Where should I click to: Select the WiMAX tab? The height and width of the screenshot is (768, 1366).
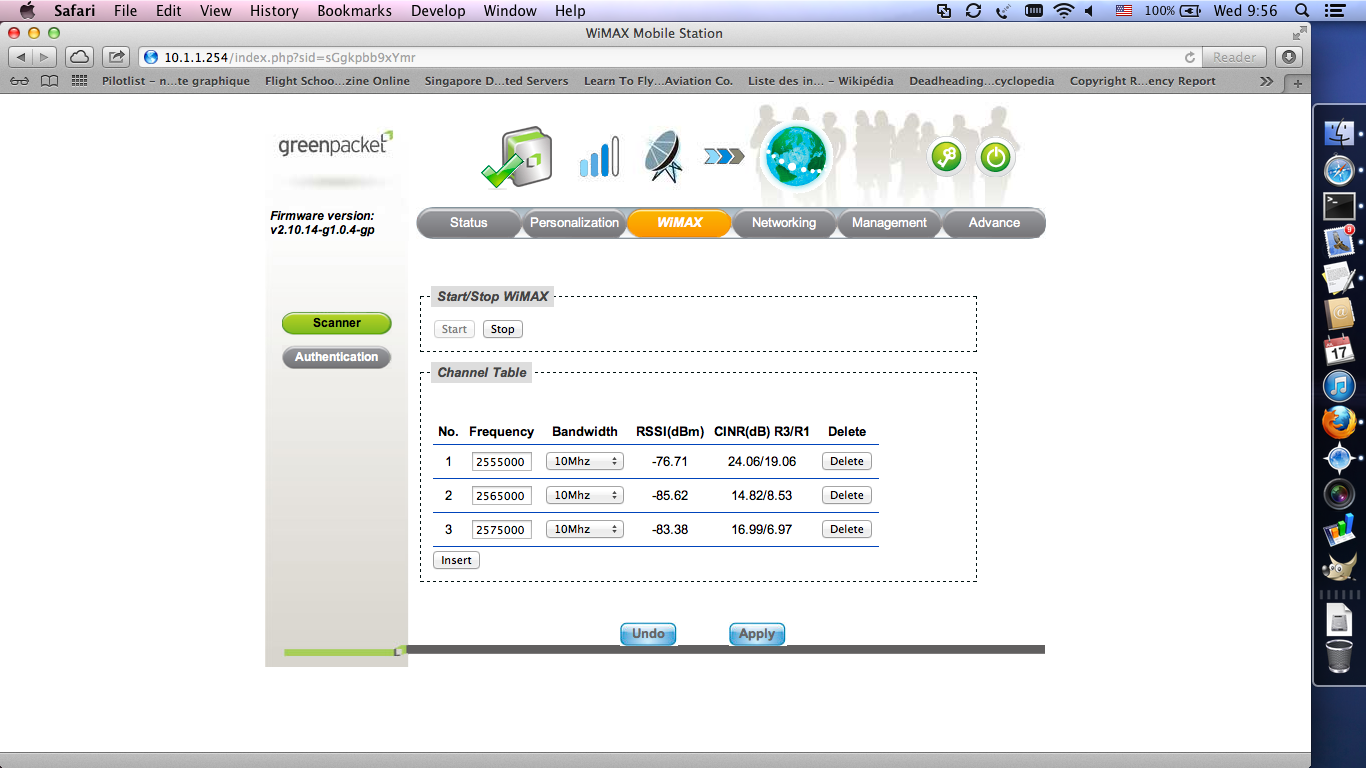click(679, 223)
